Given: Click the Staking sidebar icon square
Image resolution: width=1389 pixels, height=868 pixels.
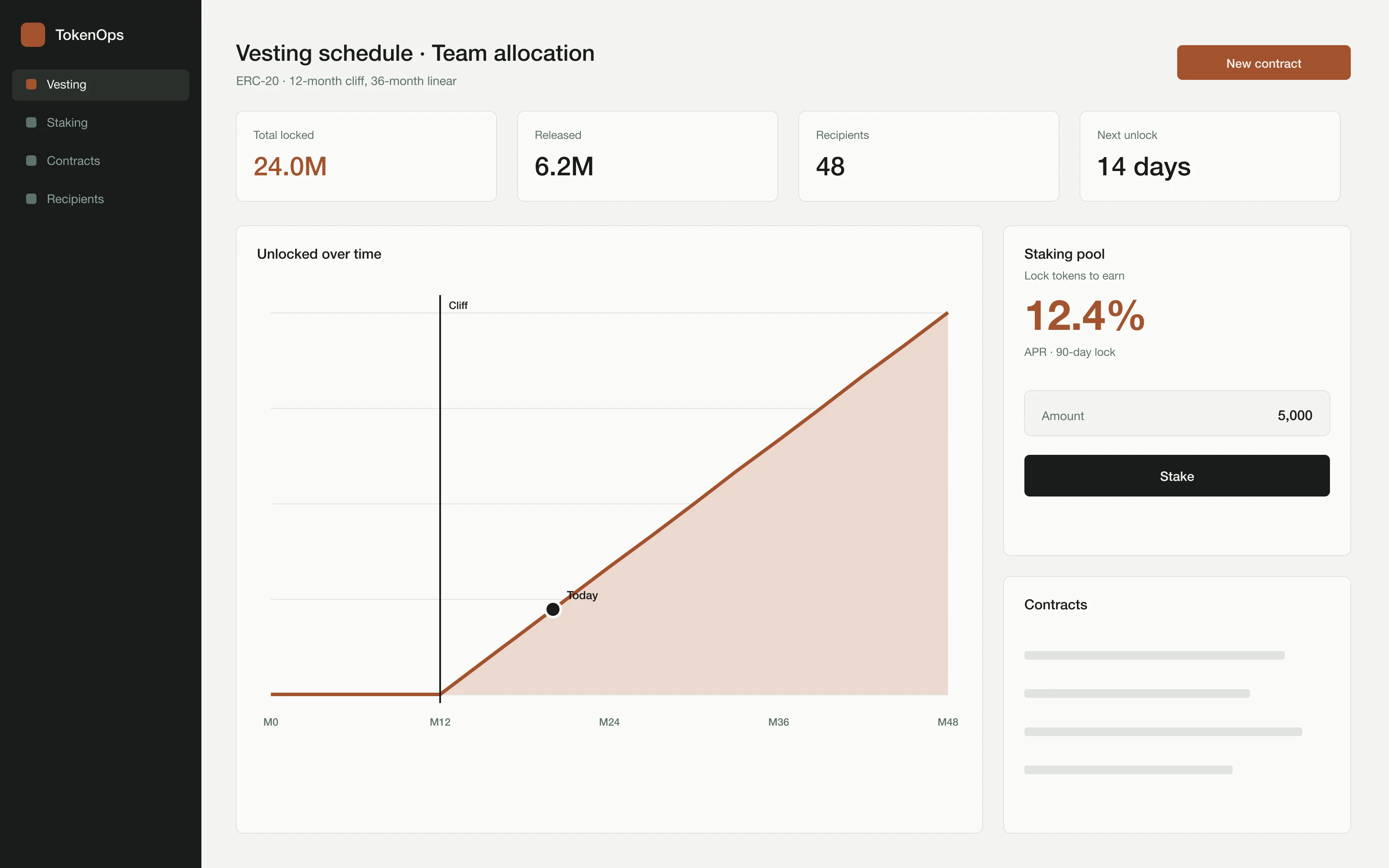Looking at the screenshot, I should (32, 122).
